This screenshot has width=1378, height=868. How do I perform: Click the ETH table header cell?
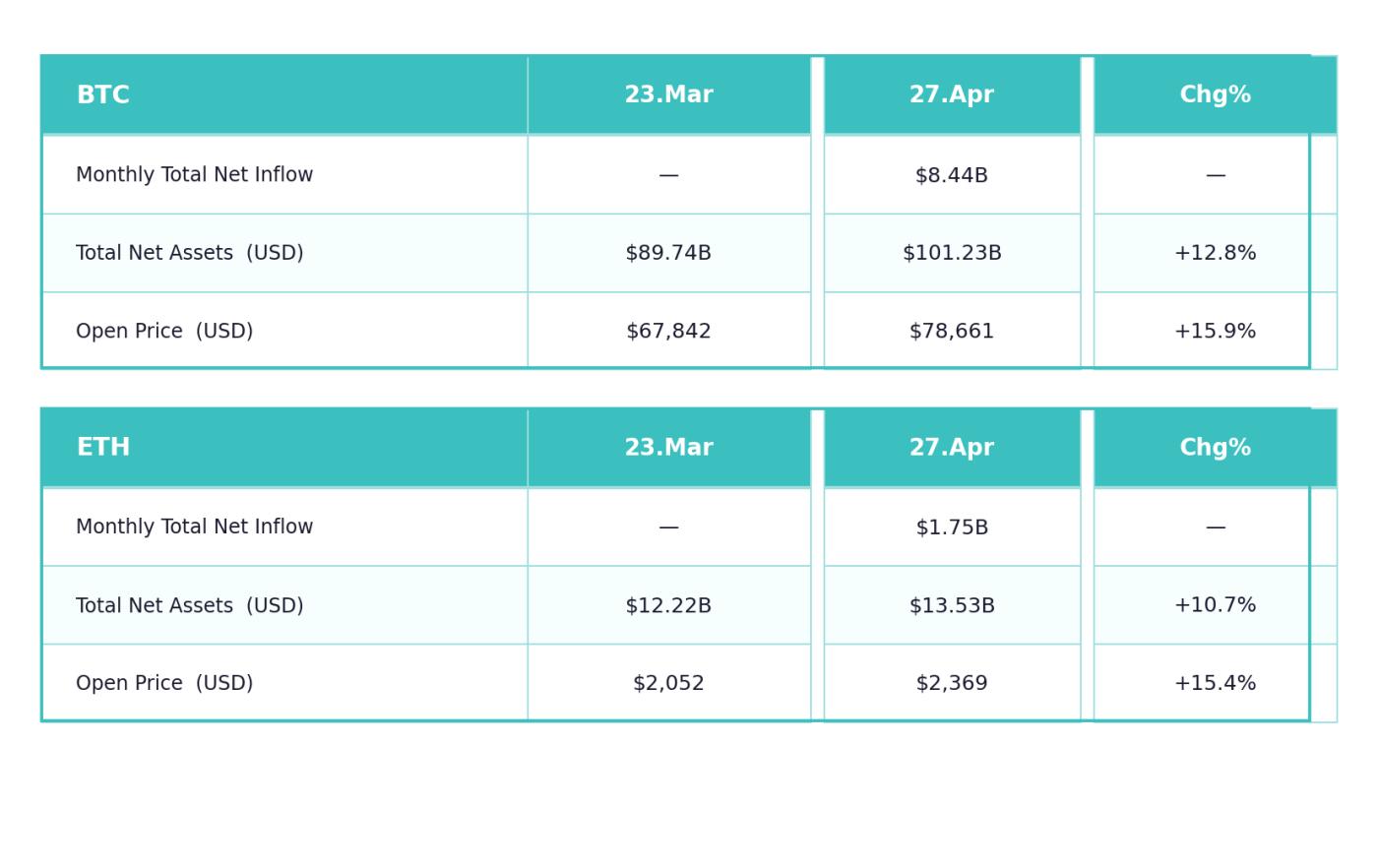pos(103,448)
